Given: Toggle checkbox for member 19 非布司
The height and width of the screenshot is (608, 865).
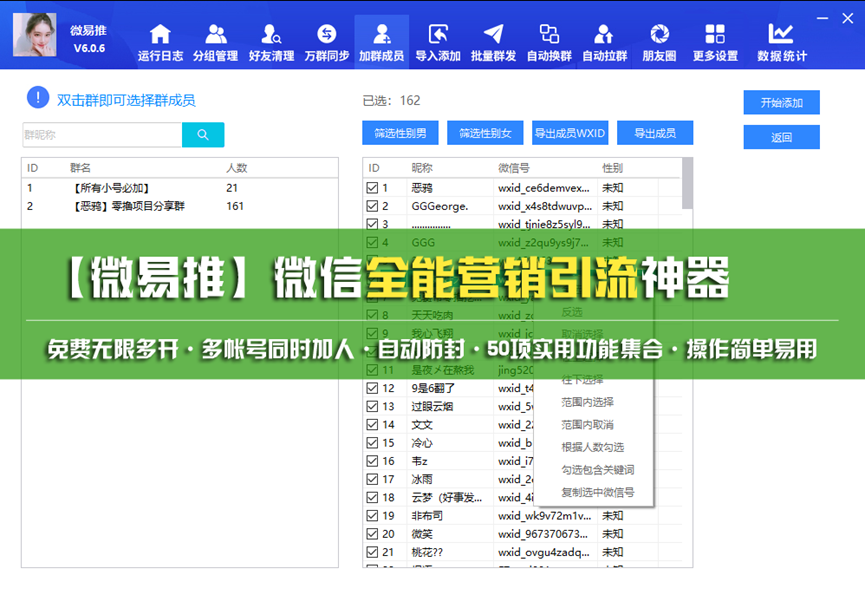Looking at the screenshot, I should click(372, 516).
